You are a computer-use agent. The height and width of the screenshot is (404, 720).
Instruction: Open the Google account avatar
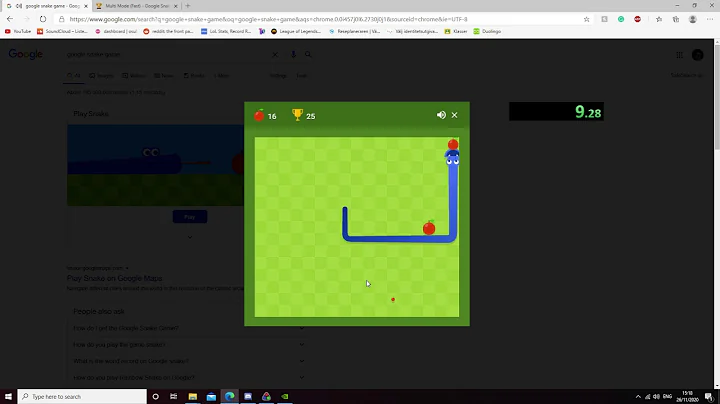[x=698, y=55]
